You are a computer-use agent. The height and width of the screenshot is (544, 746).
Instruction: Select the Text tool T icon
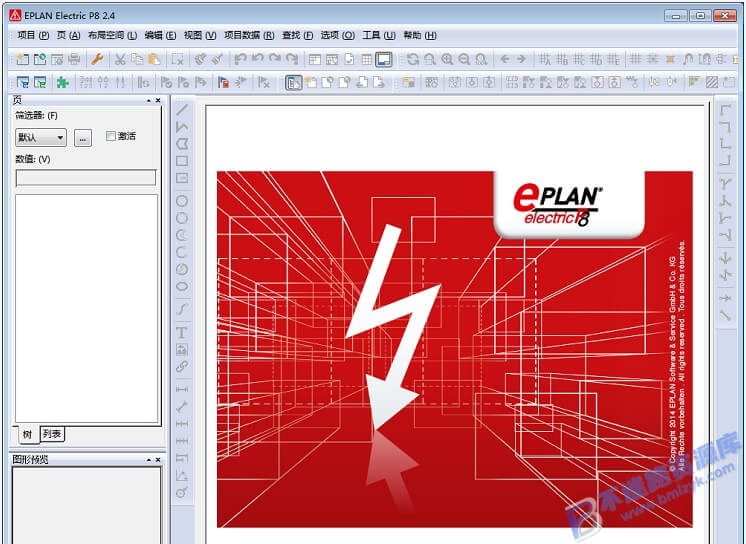182,332
